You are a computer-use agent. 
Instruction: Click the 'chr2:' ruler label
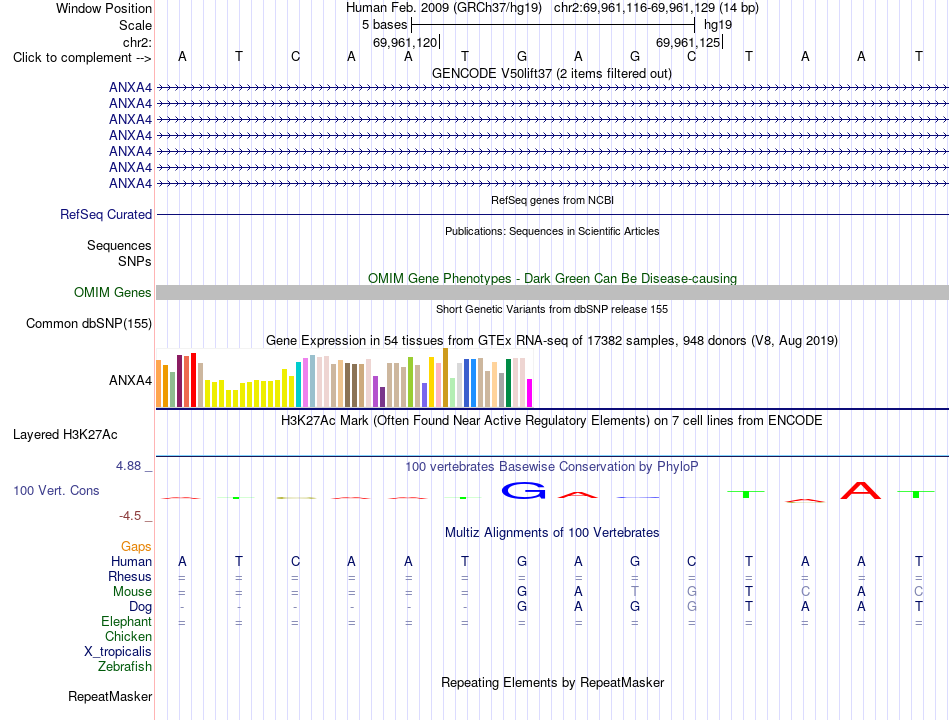(x=137, y=42)
